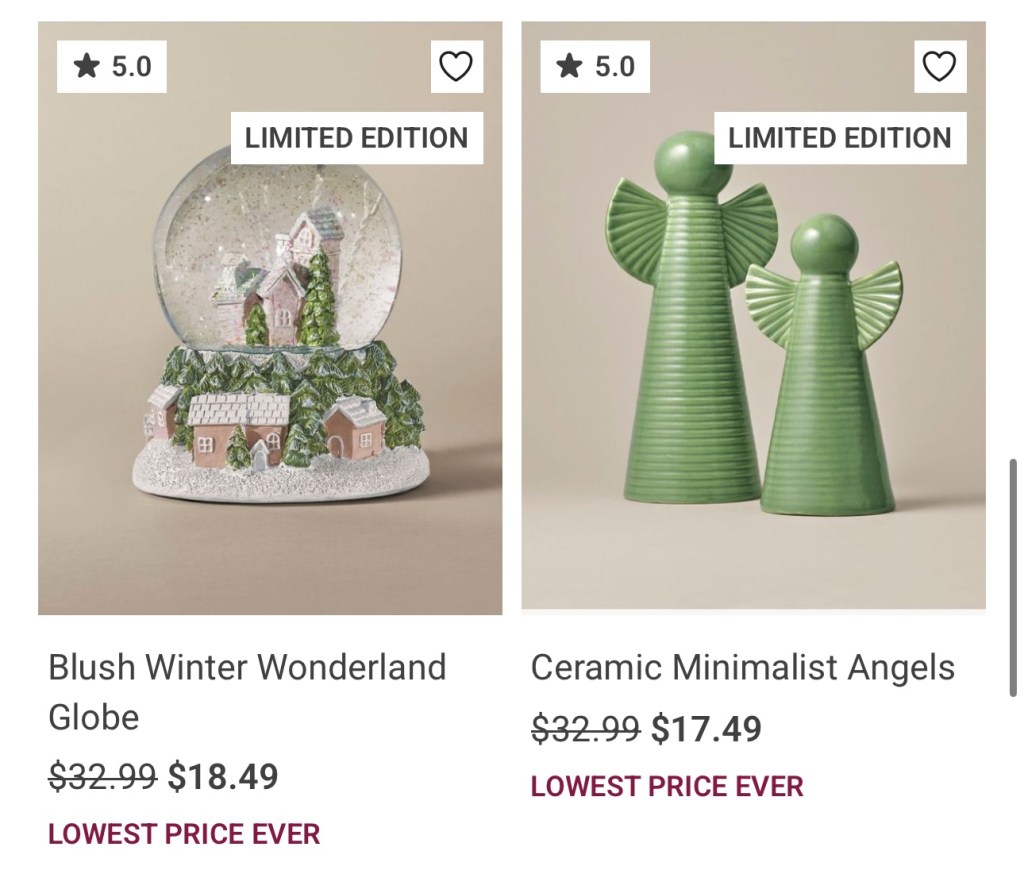The height and width of the screenshot is (893, 1024).
Task: Tap Lowest Price Ever under the snow globe
Action: tap(184, 834)
